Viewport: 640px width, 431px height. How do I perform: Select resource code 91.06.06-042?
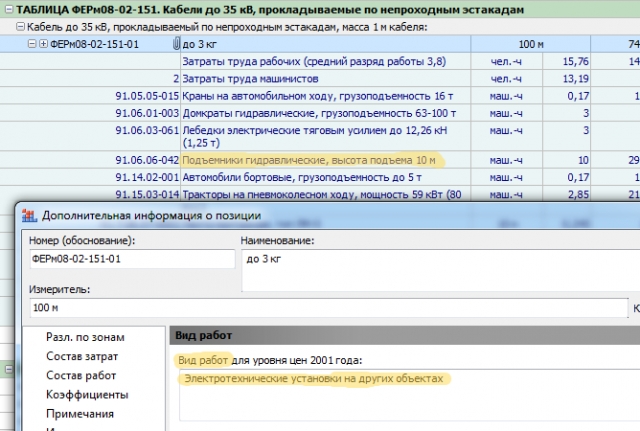[x=147, y=160]
